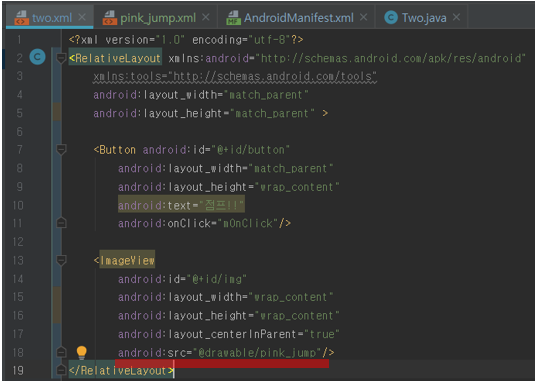The height and width of the screenshot is (381, 535).
Task: Click line number 10 in the gutter
Action: (18, 205)
